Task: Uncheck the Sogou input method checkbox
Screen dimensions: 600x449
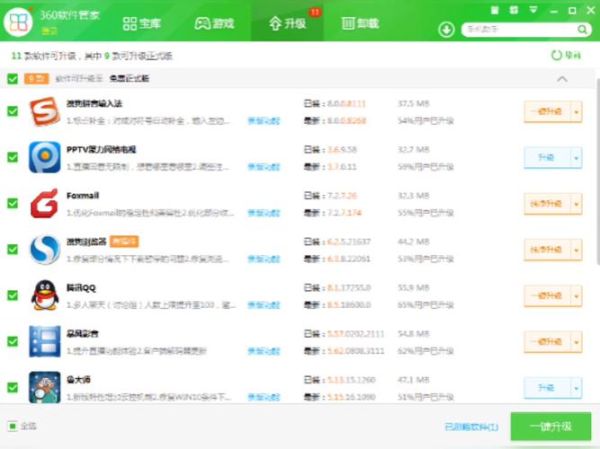Action: click(13, 111)
